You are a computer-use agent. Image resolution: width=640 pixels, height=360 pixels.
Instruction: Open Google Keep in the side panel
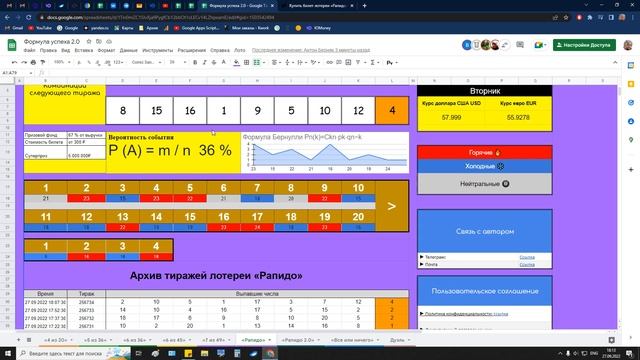631,84
